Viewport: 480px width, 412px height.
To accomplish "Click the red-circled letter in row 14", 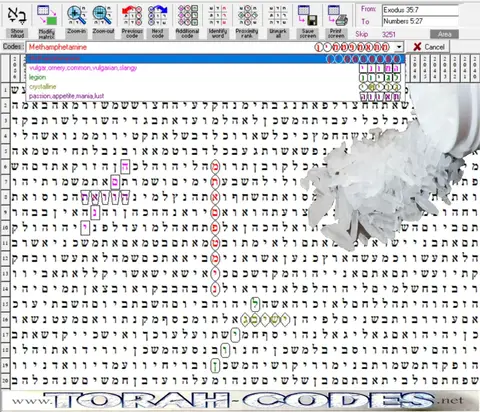I will (x=215, y=288).
